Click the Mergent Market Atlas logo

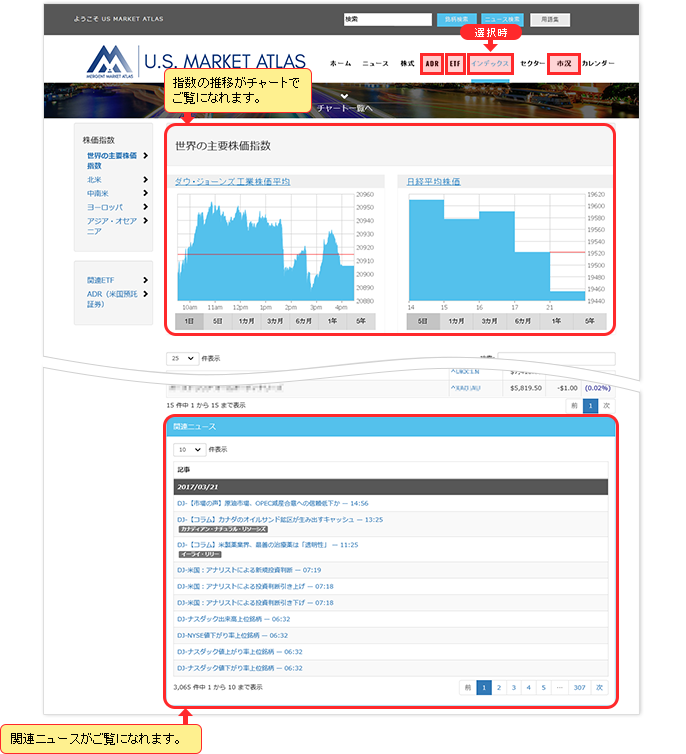coord(110,62)
